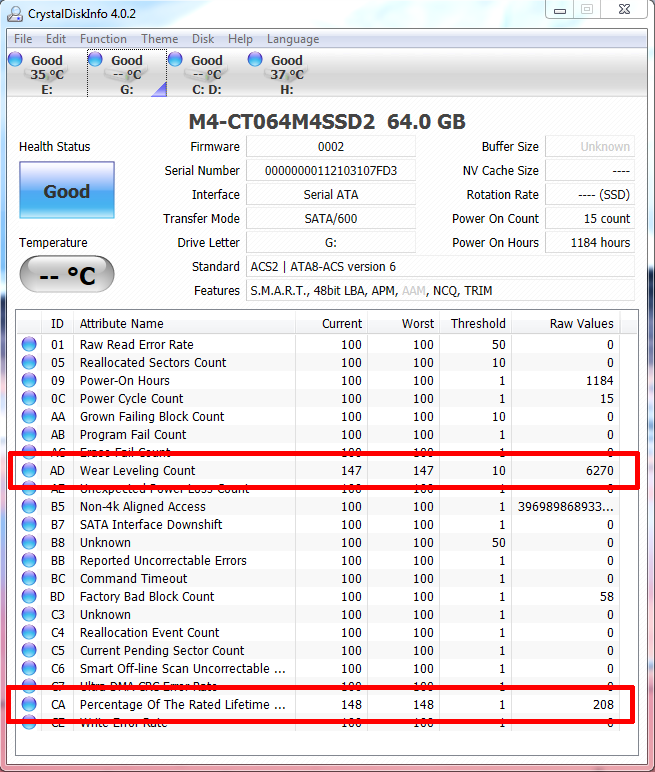Screen dimensions: 655x772
Task: Click the blue status orb for disk H:
Action: pyautogui.click(x=255, y=60)
